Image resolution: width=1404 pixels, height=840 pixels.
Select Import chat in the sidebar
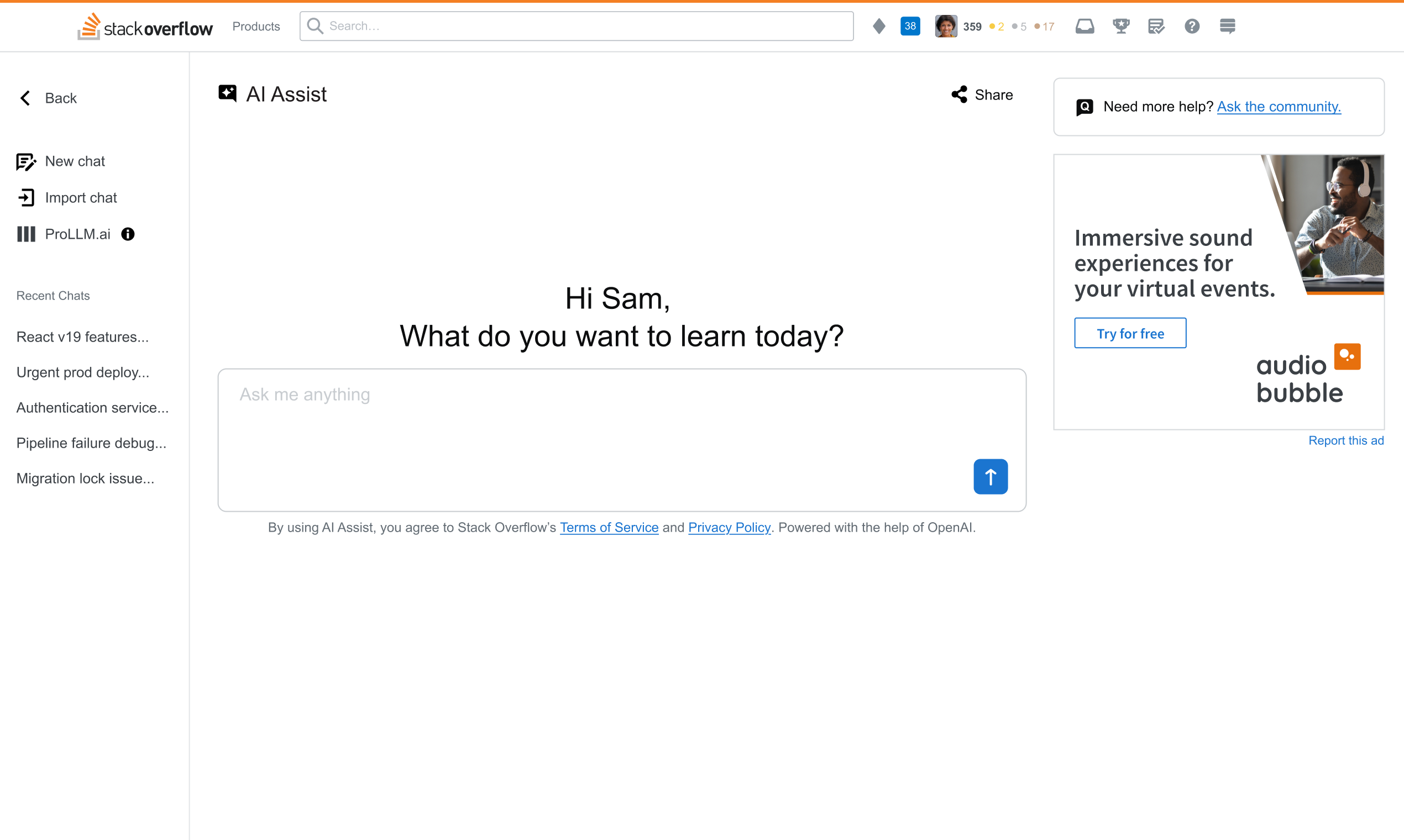pos(81,197)
